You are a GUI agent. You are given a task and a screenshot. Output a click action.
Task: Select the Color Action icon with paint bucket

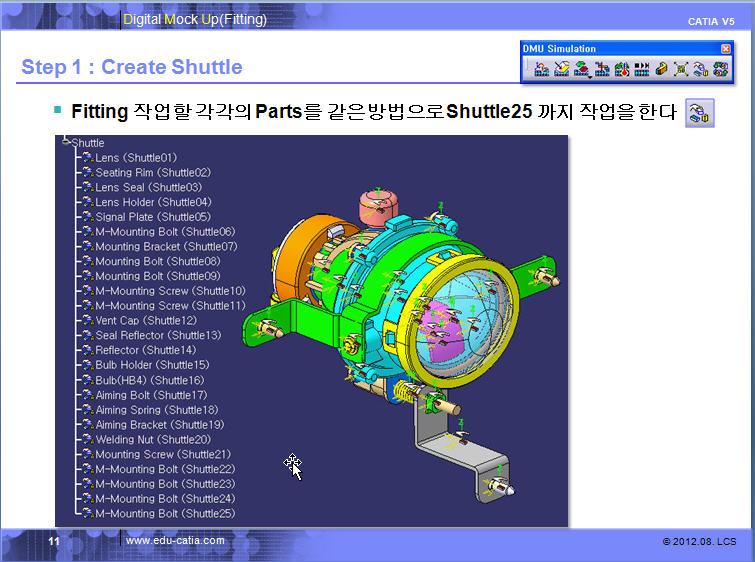pos(561,69)
